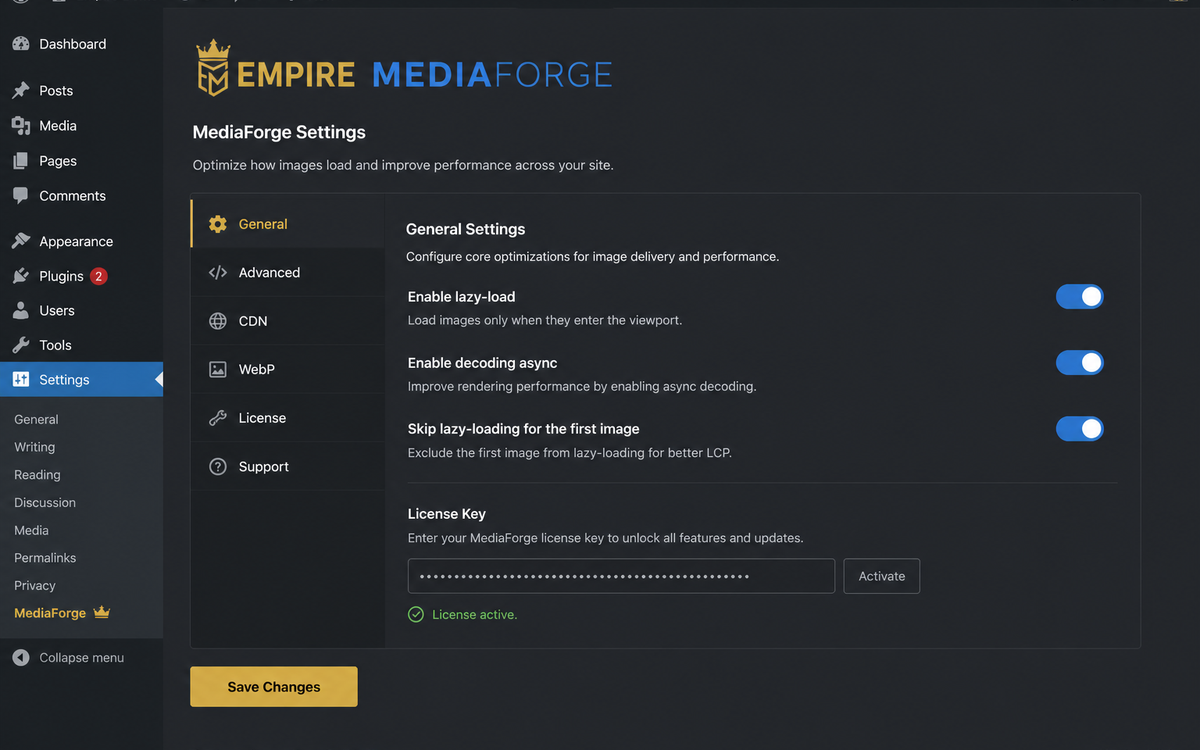
Task: Click the Activate license button
Action: point(882,576)
